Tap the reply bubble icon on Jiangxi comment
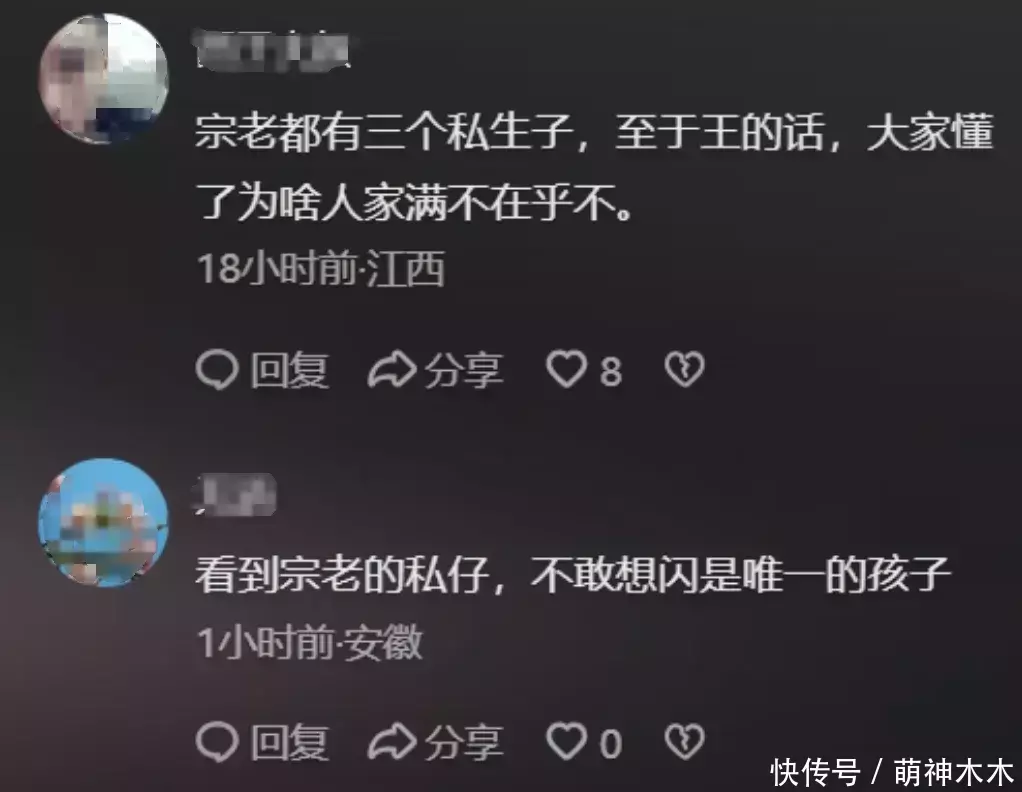This screenshot has height=792, width=1022. (217, 370)
